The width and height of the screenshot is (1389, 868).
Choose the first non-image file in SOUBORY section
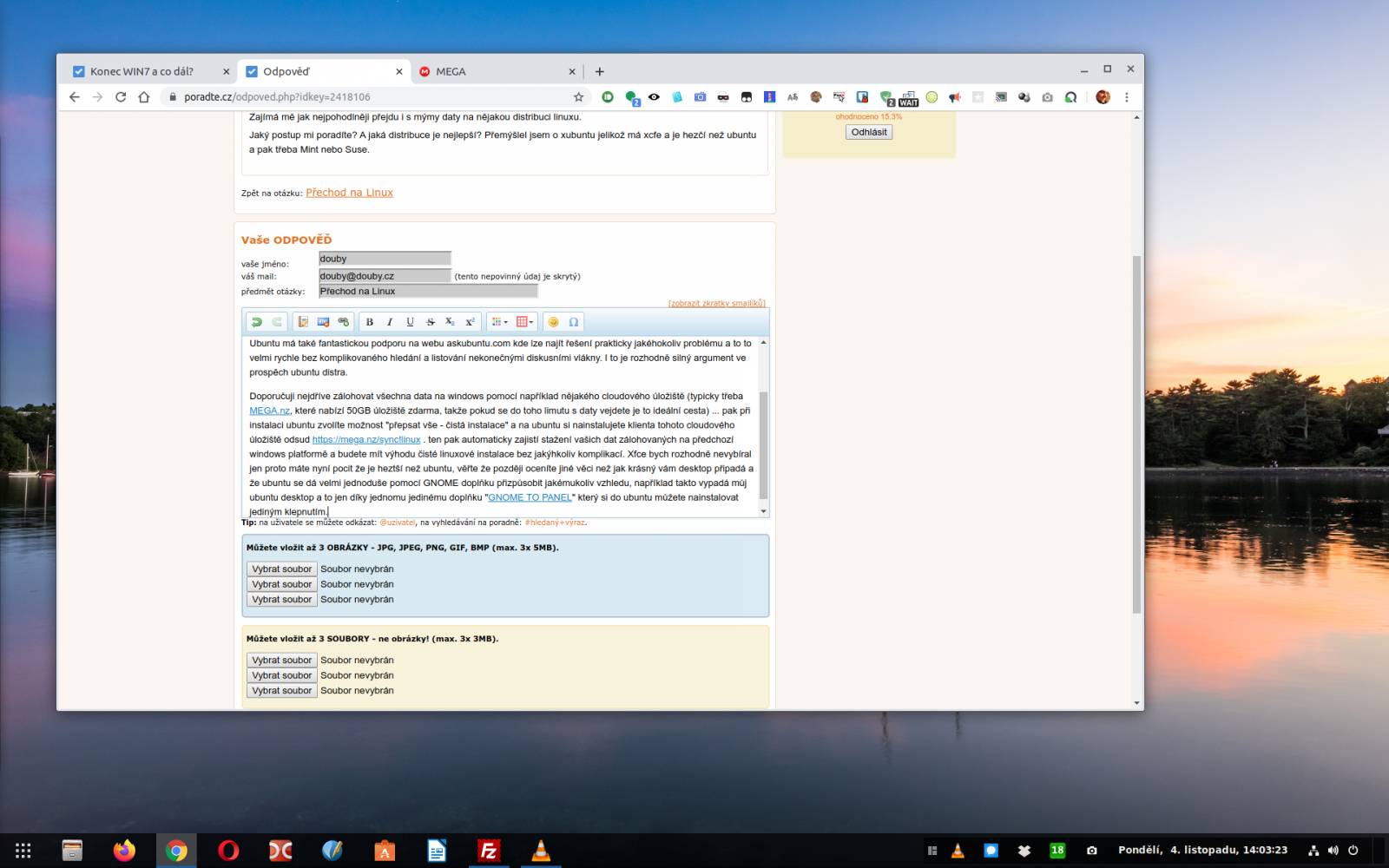click(x=281, y=661)
